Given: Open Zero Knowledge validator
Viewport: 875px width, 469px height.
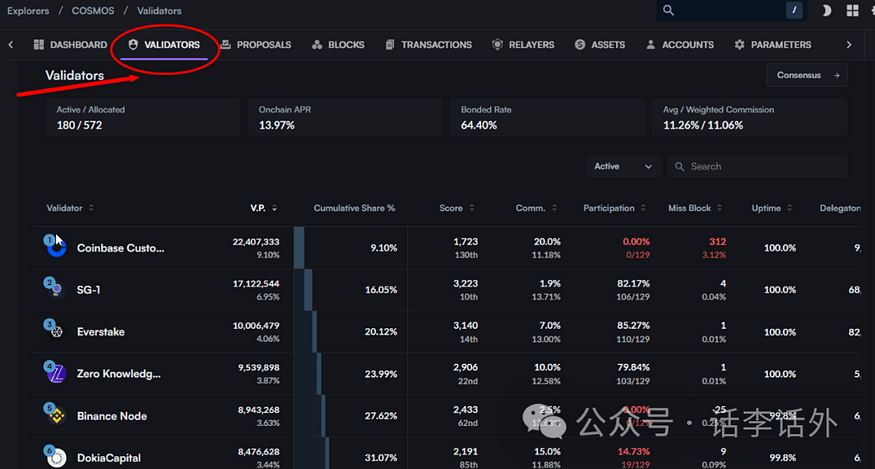Looking at the screenshot, I should click(x=119, y=374).
